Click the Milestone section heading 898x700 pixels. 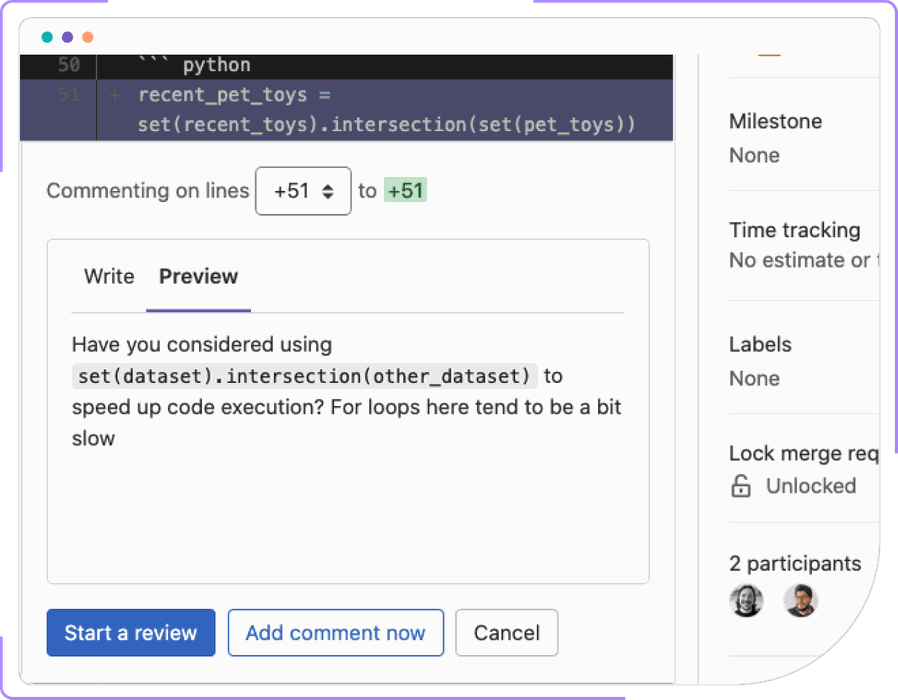pos(775,121)
